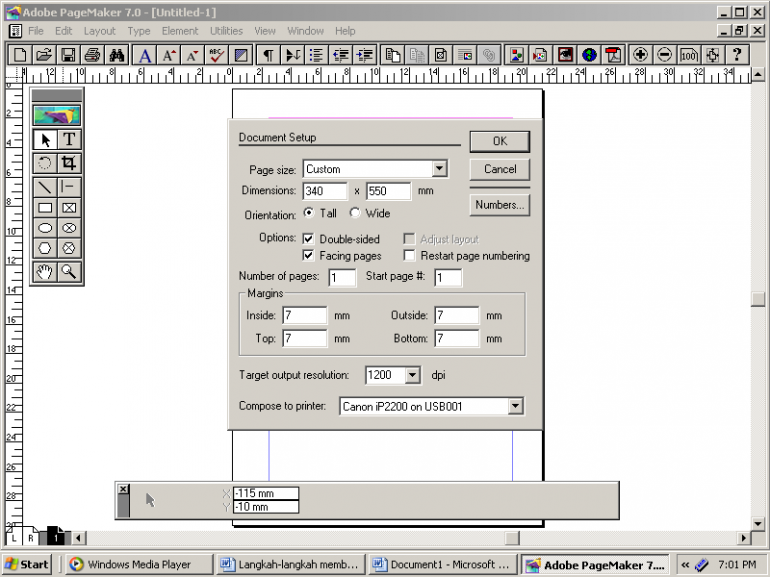Open Compose to printer dropdown
Image resolution: width=770 pixels, height=577 pixels.
click(515, 406)
